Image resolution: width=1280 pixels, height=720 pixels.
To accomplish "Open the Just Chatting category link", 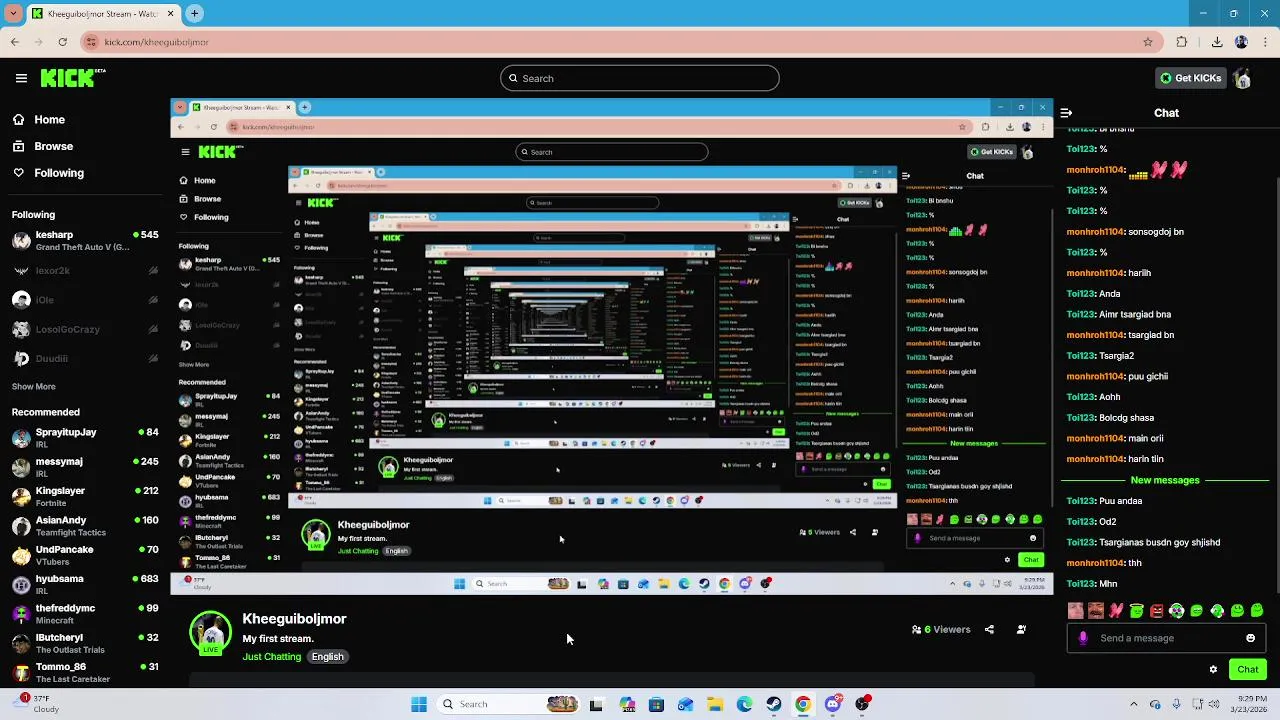I will point(271,657).
